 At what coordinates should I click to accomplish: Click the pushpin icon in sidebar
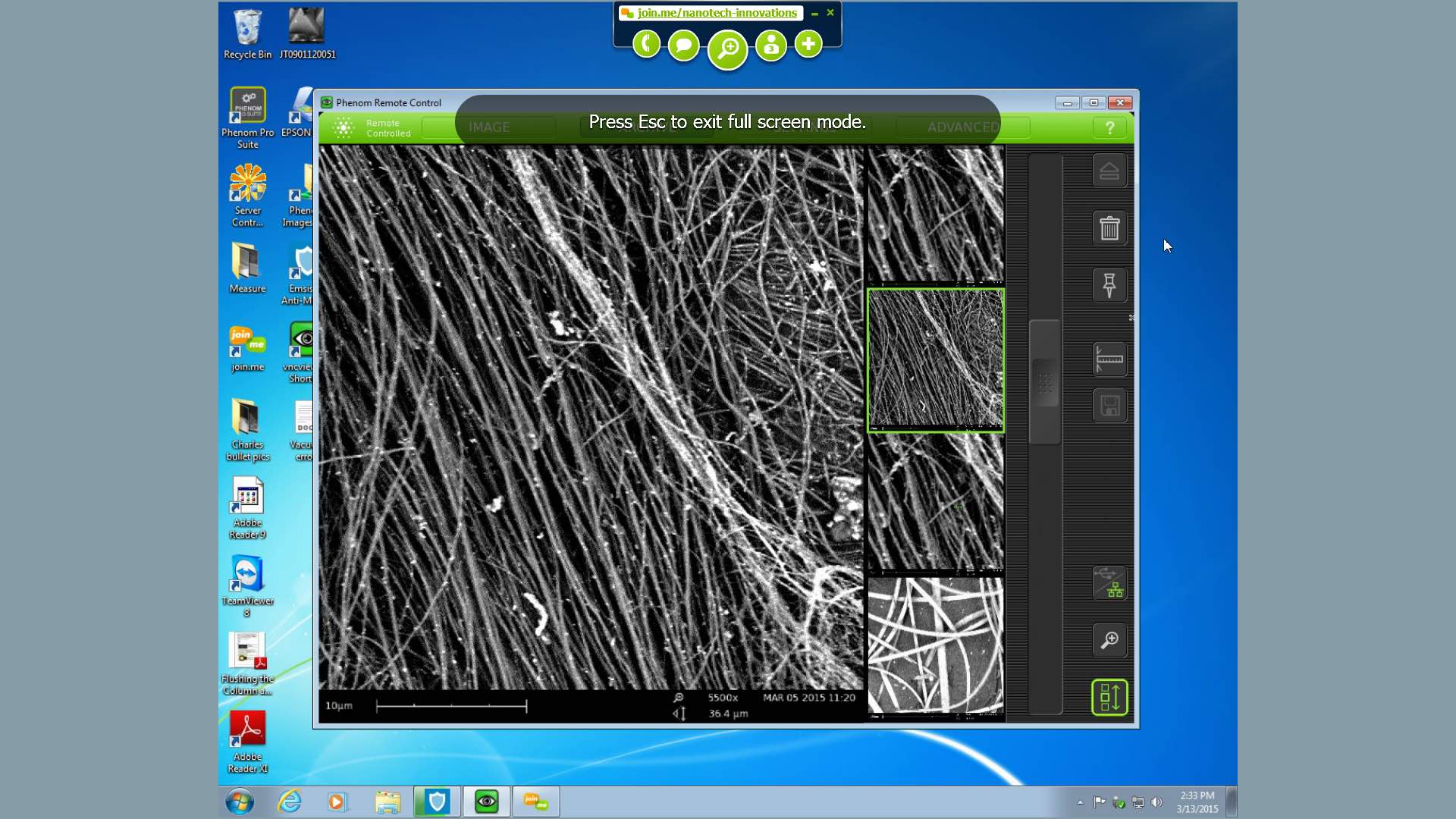[x=1109, y=285]
